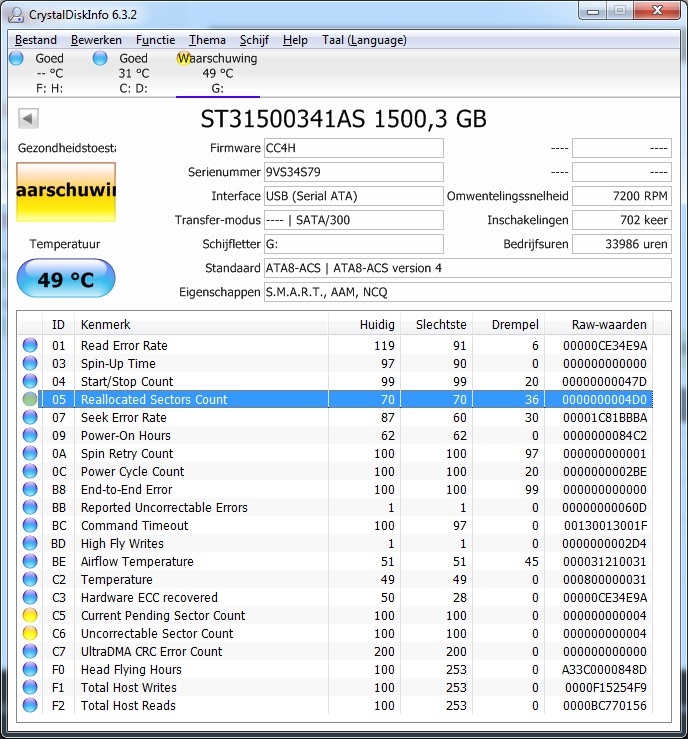Image resolution: width=688 pixels, height=739 pixels.
Task: Open the Taal (Language) menu
Action: [364, 40]
